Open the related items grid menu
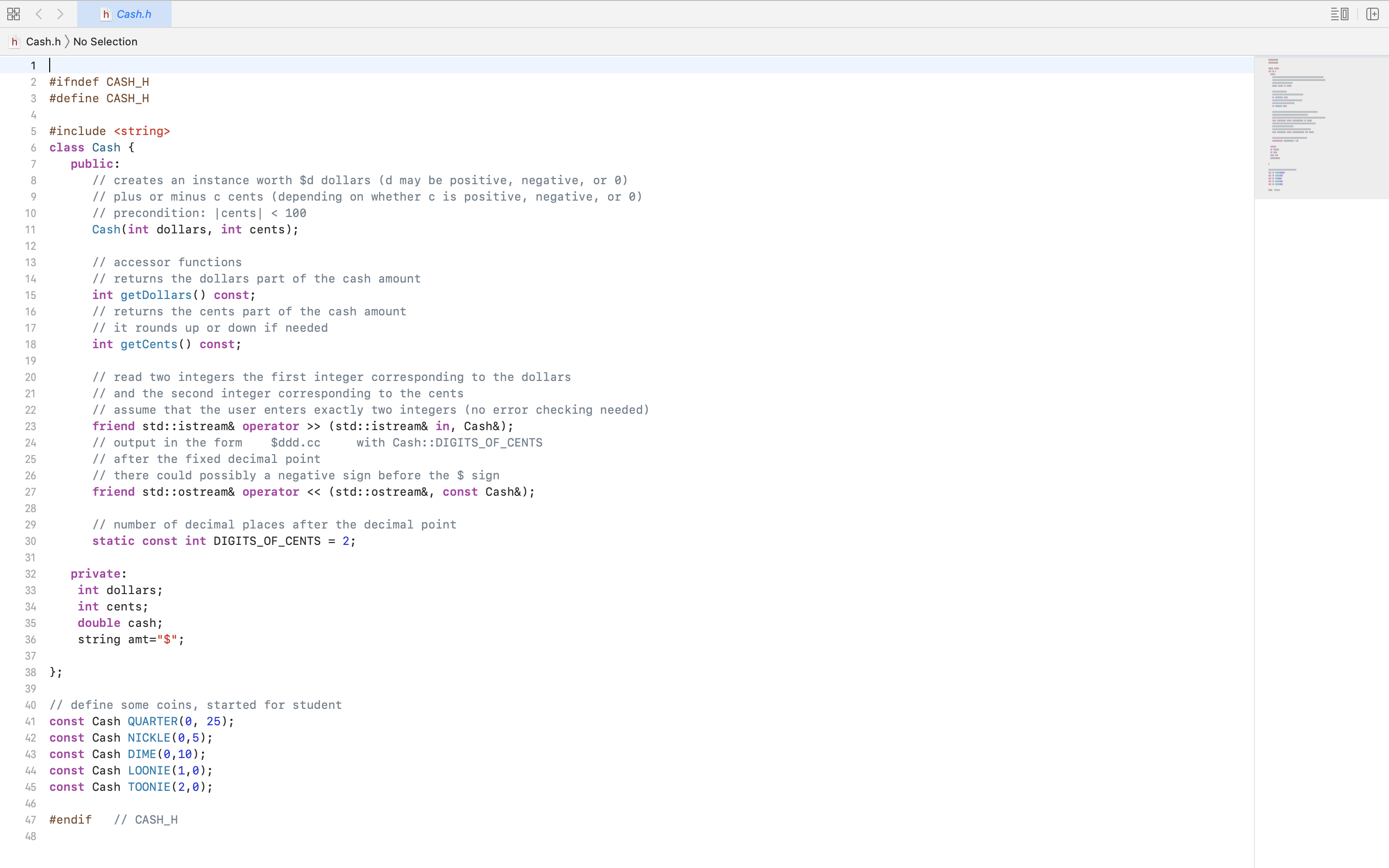The width and height of the screenshot is (1389, 868). 14,14
